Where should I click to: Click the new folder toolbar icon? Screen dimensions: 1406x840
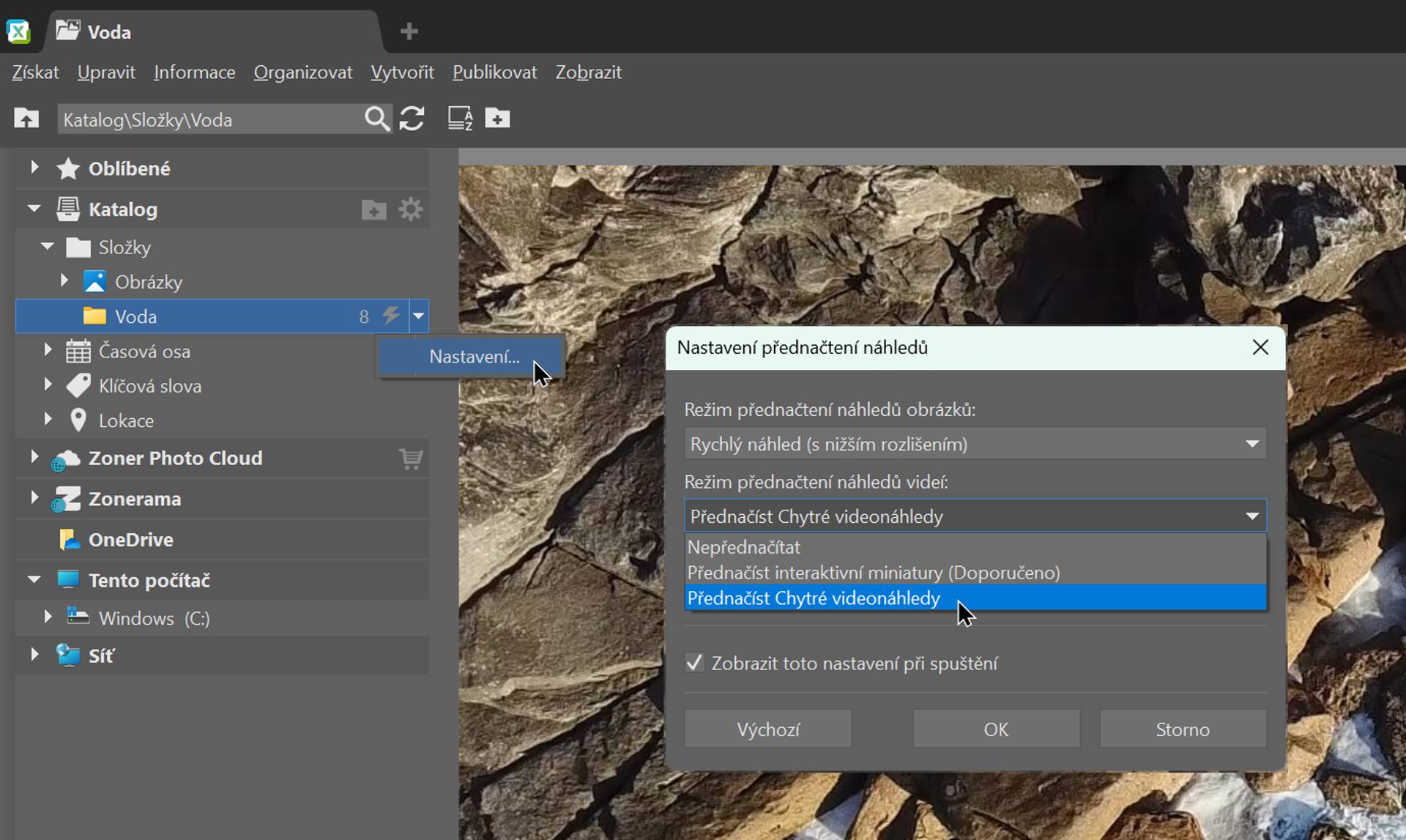coord(497,119)
